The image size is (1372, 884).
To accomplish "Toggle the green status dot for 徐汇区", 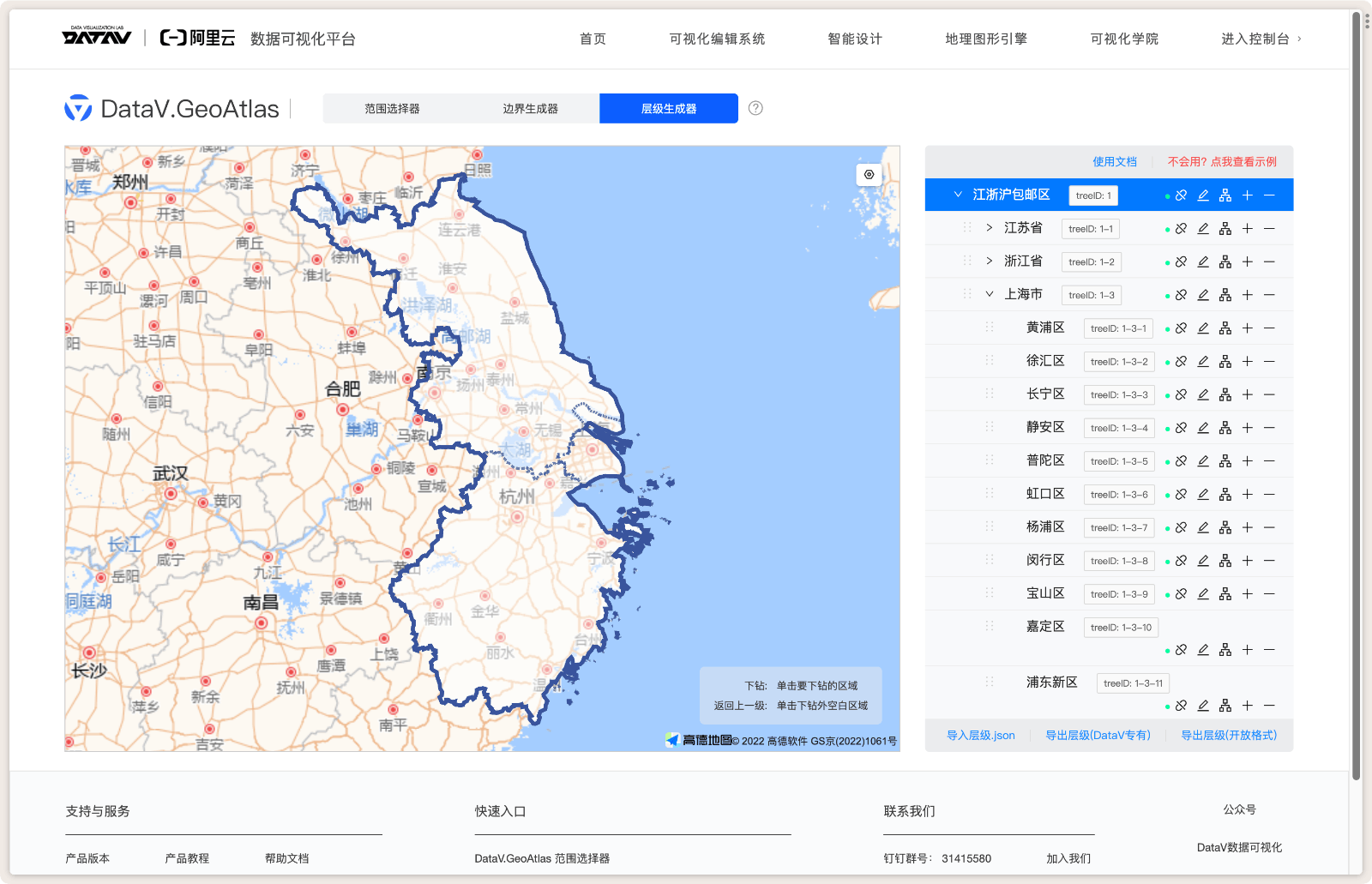I will [1167, 361].
